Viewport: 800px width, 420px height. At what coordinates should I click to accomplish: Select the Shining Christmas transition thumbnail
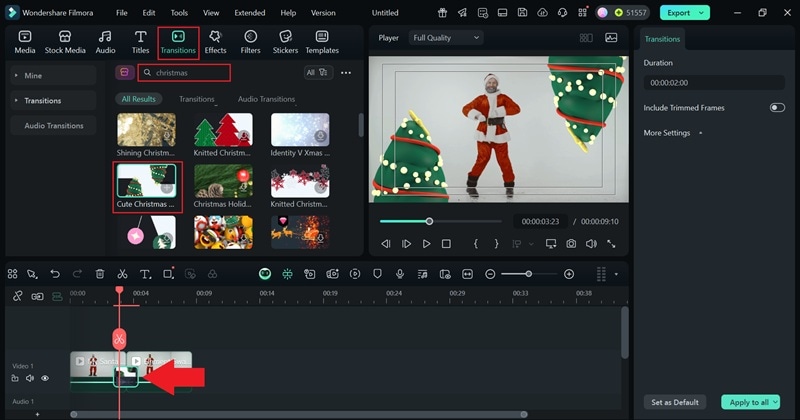(146, 130)
